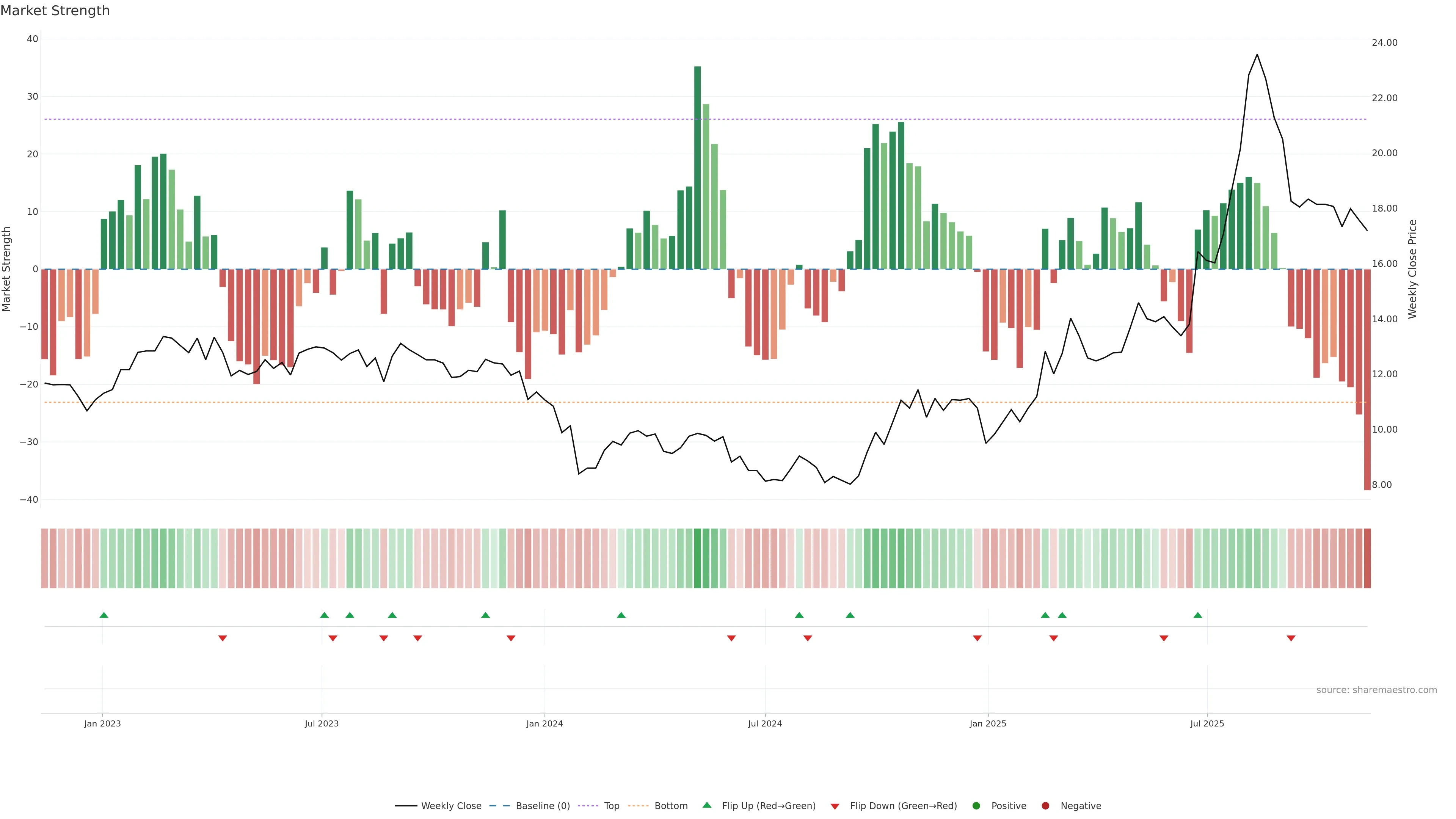The image size is (1456, 819).
Task: Click Flip Down red triangle legend icon
Action: [835, 806]
